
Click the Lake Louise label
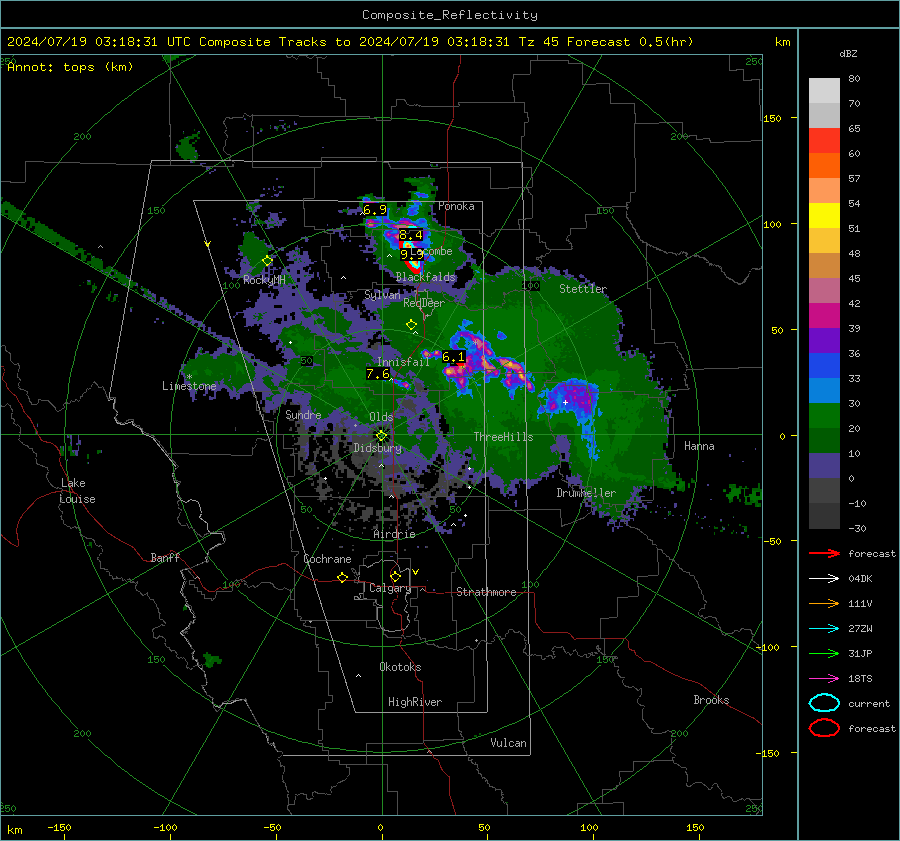click(77, 491)
